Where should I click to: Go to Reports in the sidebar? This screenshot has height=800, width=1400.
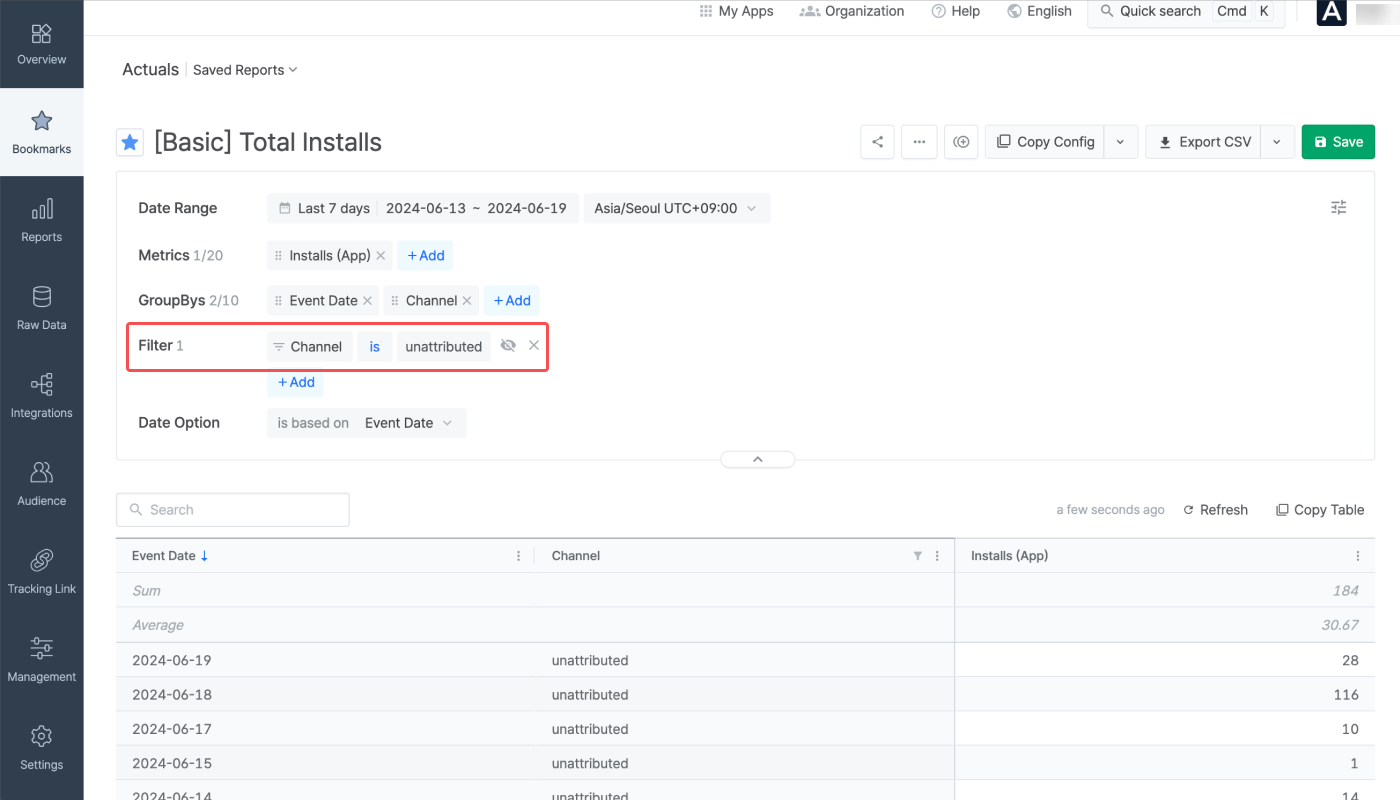(41, 221)
